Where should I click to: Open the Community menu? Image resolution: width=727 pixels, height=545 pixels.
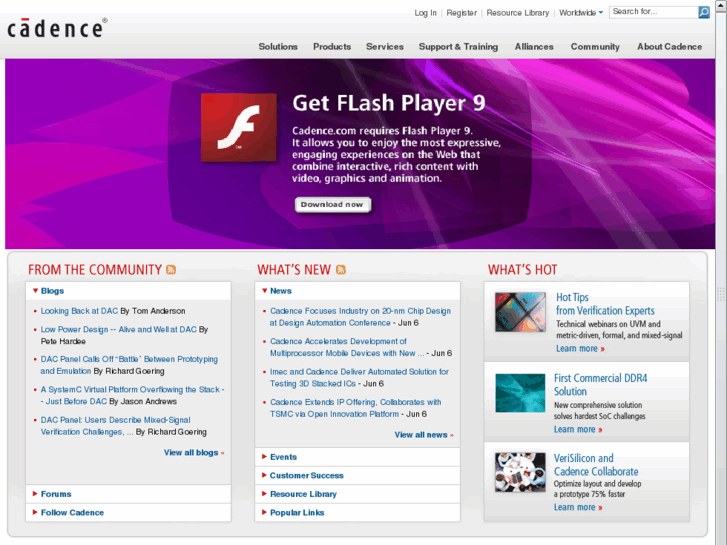coord(595,46)
